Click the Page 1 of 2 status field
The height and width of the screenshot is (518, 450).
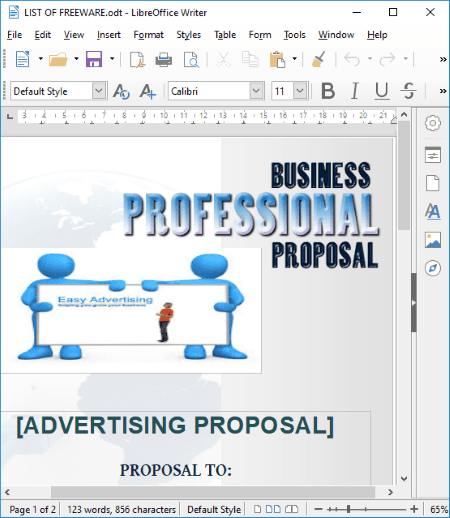coord(32,509)
